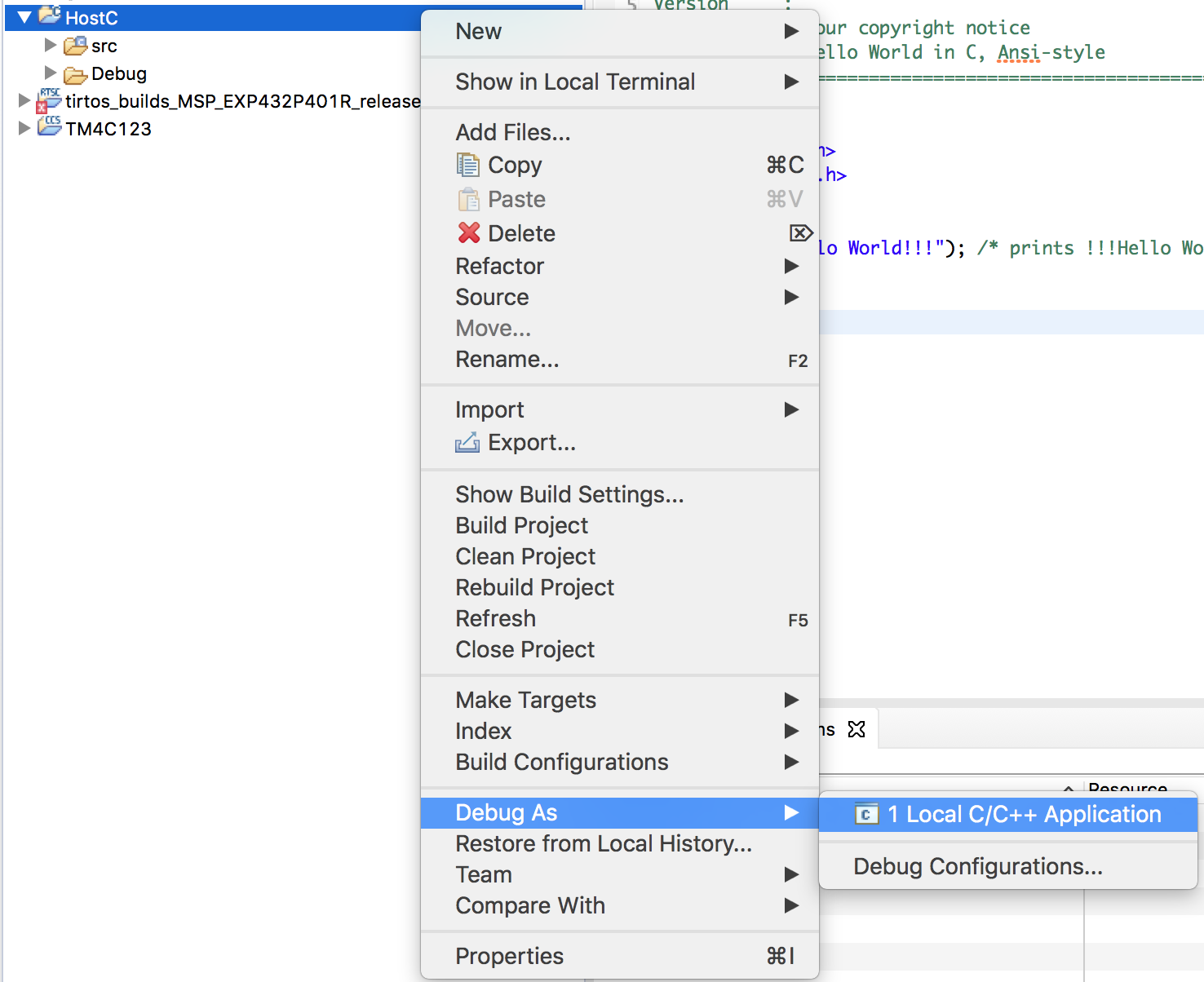
Task: Expand the TM4C123 project
Action: pos(24,128)
